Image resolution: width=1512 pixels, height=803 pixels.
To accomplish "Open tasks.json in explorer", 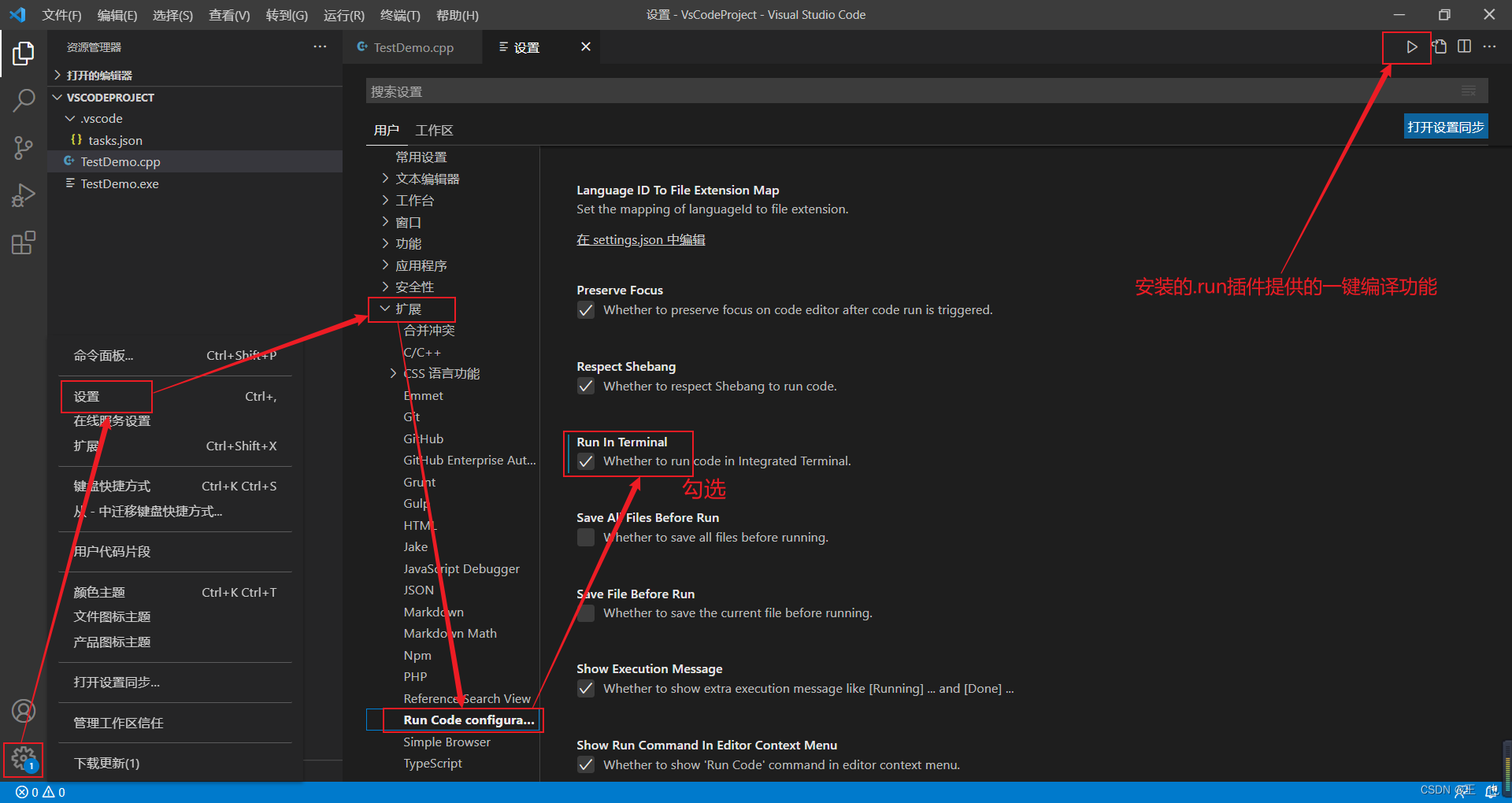I will pos(115,140).
